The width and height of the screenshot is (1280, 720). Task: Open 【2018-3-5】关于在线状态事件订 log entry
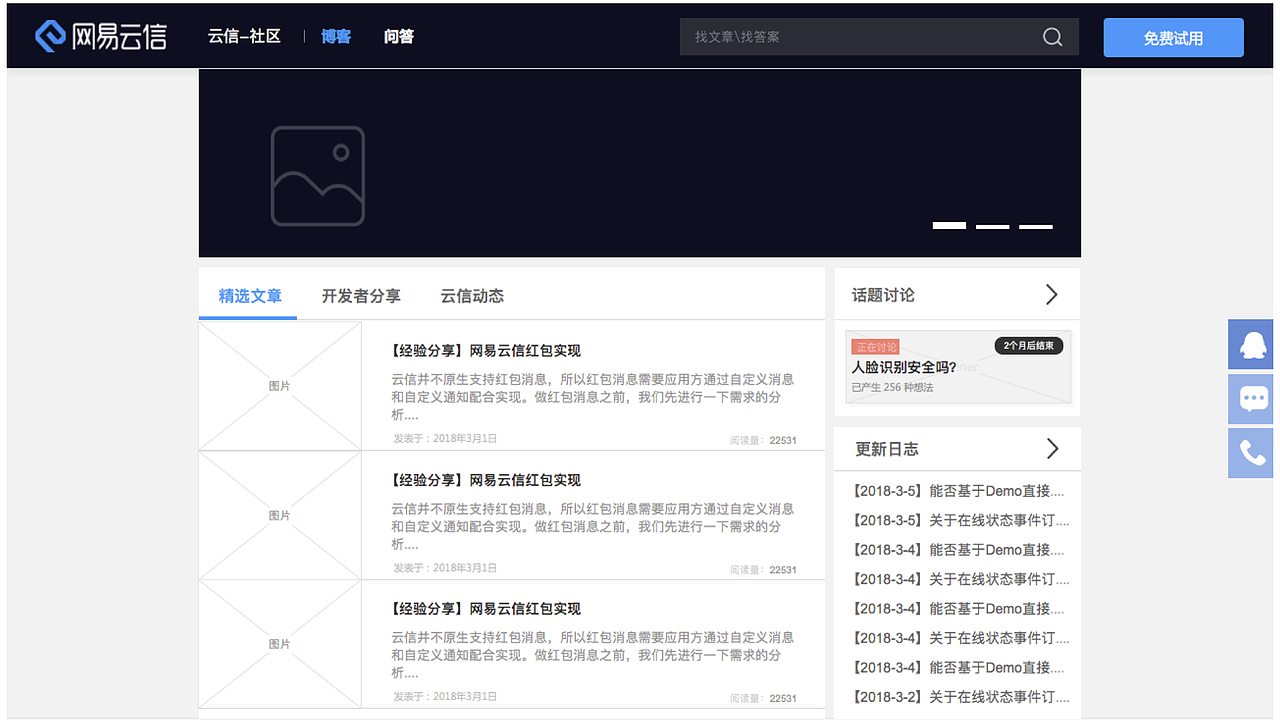click(x=960, y=520)
